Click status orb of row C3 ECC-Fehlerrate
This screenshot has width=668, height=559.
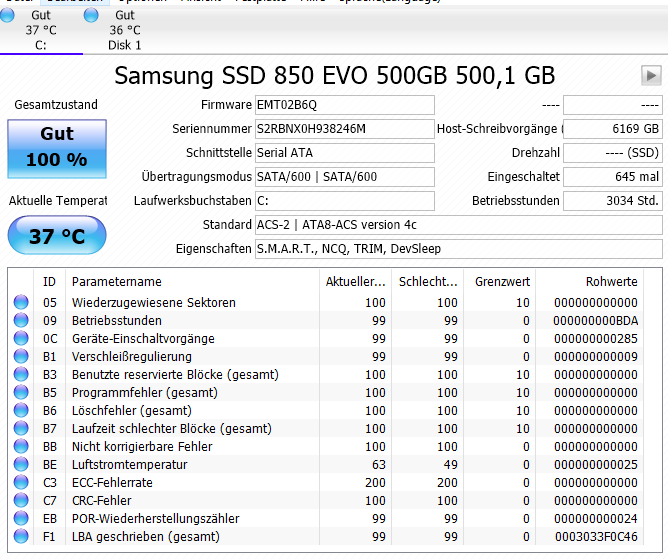click(x=21, y=482)
